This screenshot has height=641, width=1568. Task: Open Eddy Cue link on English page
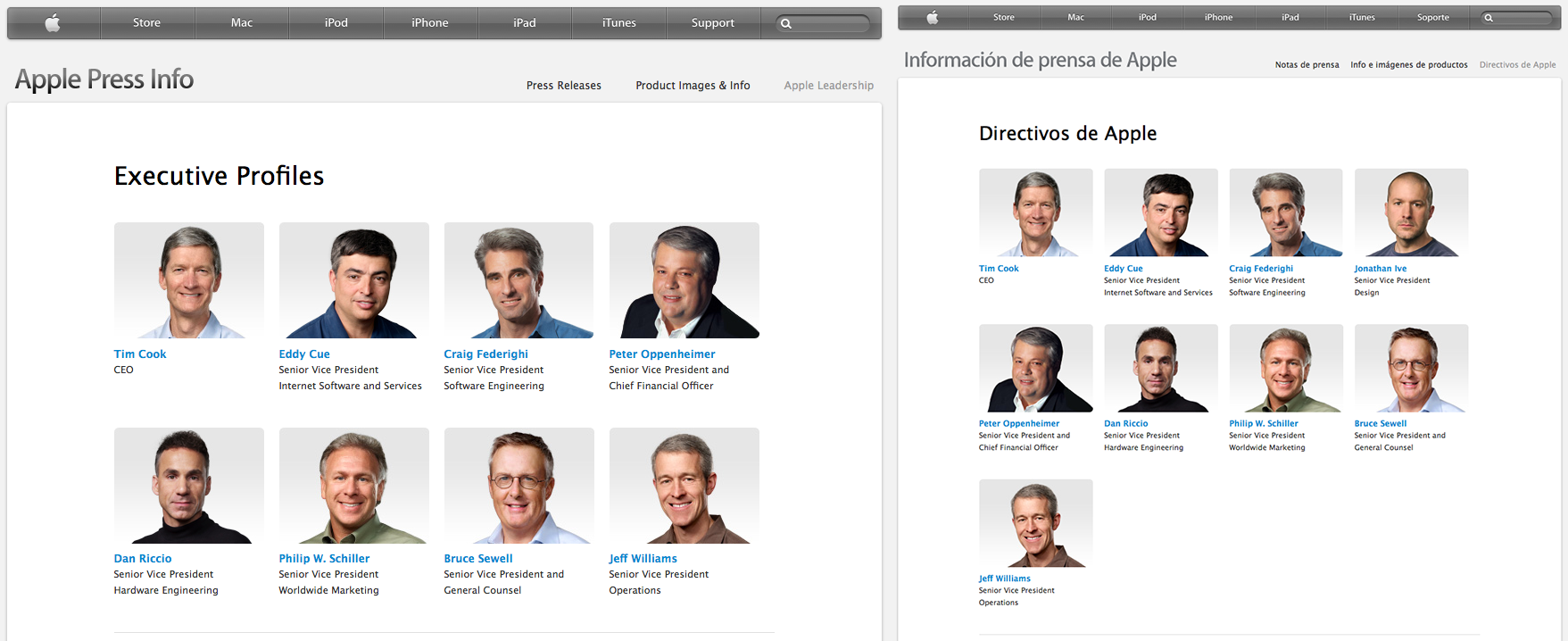304,354
